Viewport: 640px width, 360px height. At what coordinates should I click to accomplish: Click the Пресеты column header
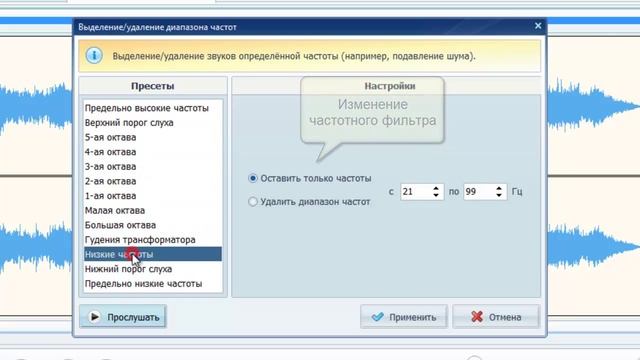pyautogui.click(x=153, y=86)
